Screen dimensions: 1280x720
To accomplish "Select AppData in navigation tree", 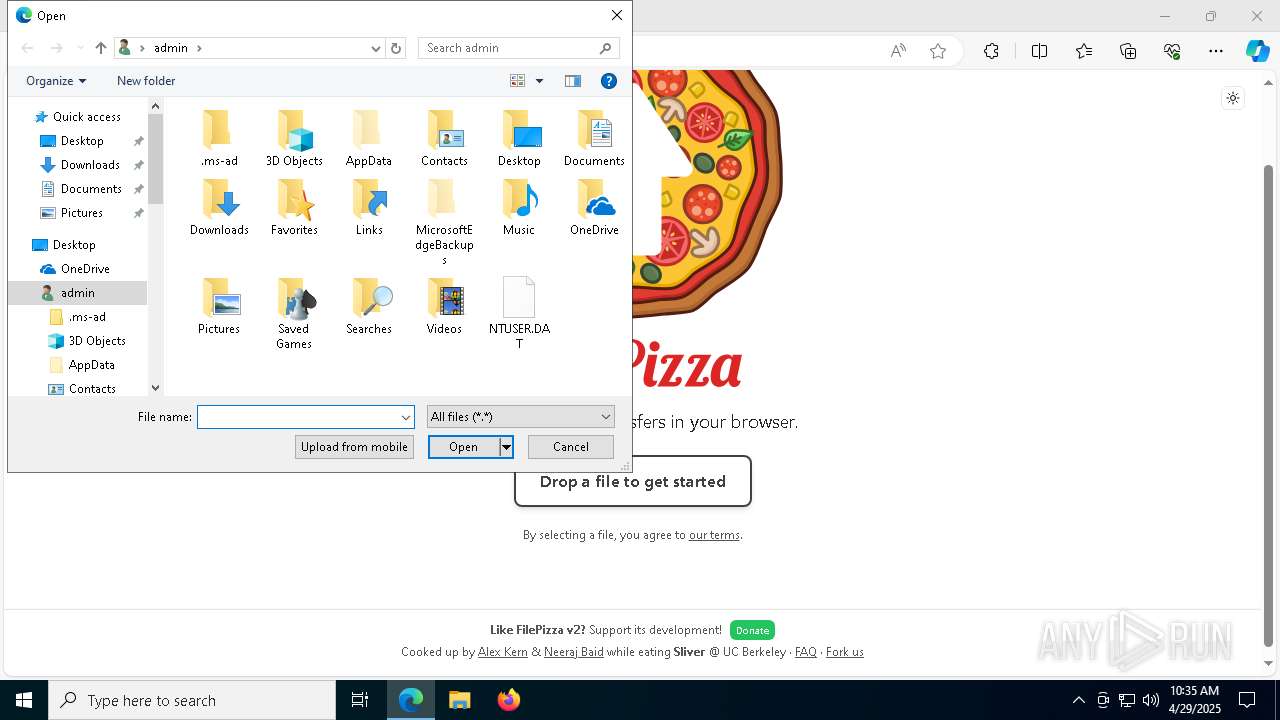I will tap(92, 365).
